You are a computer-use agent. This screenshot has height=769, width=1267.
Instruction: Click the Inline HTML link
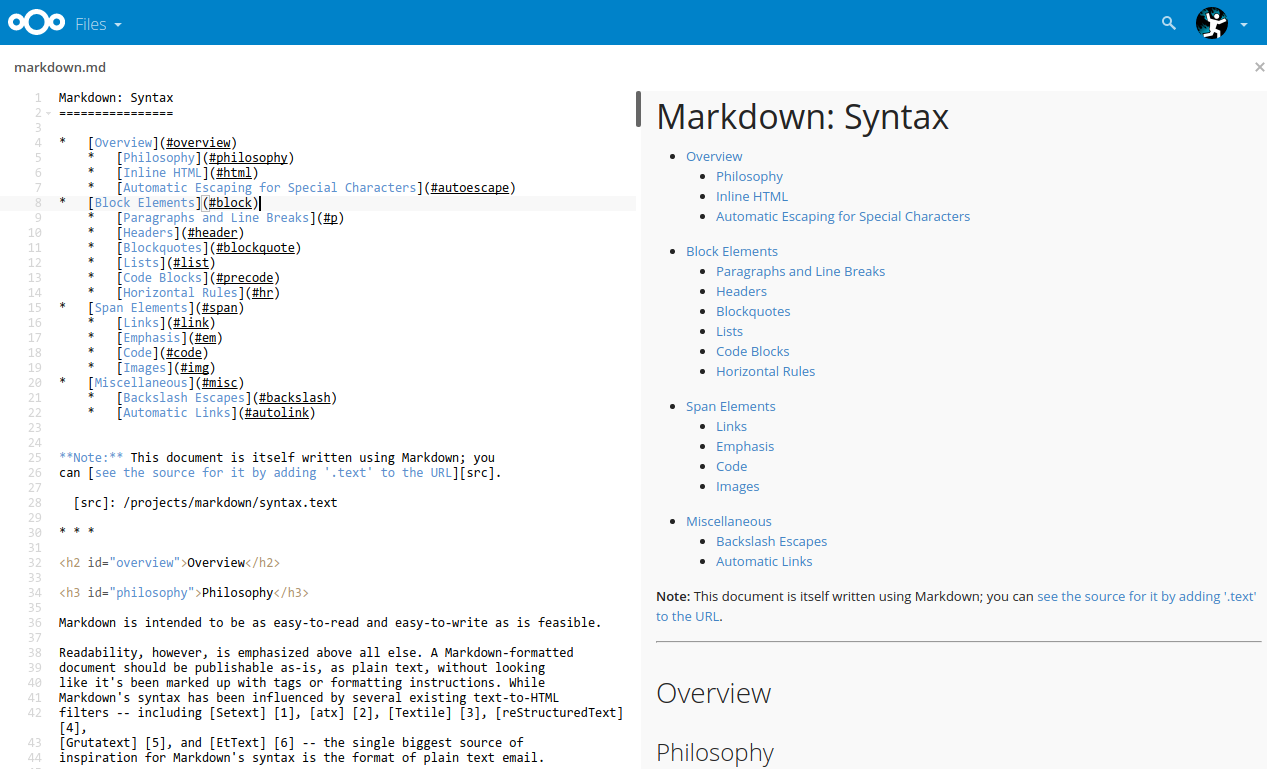tap(751, 196)
